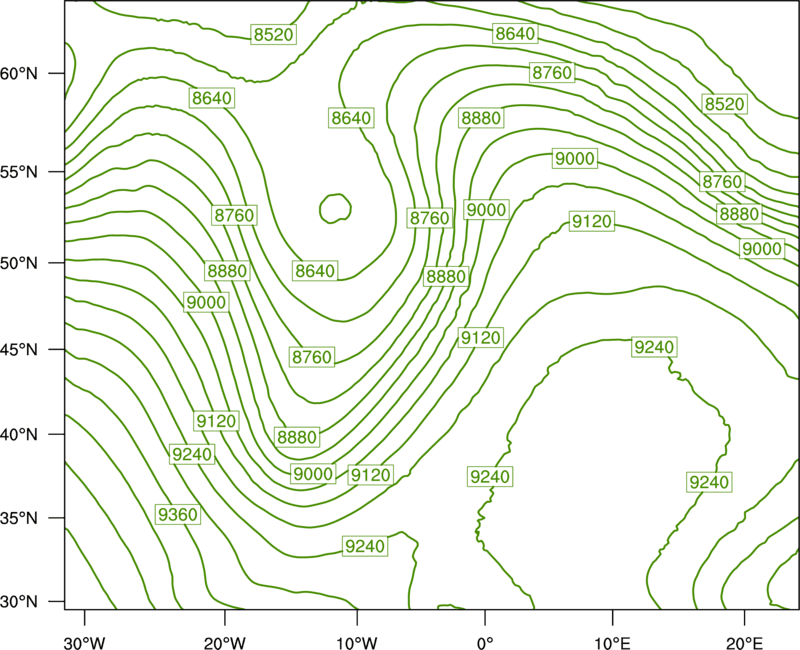Click the 0° longitude axis label
Image resolution: width=800 pixels, height=650 pixels.
[485, 642]
